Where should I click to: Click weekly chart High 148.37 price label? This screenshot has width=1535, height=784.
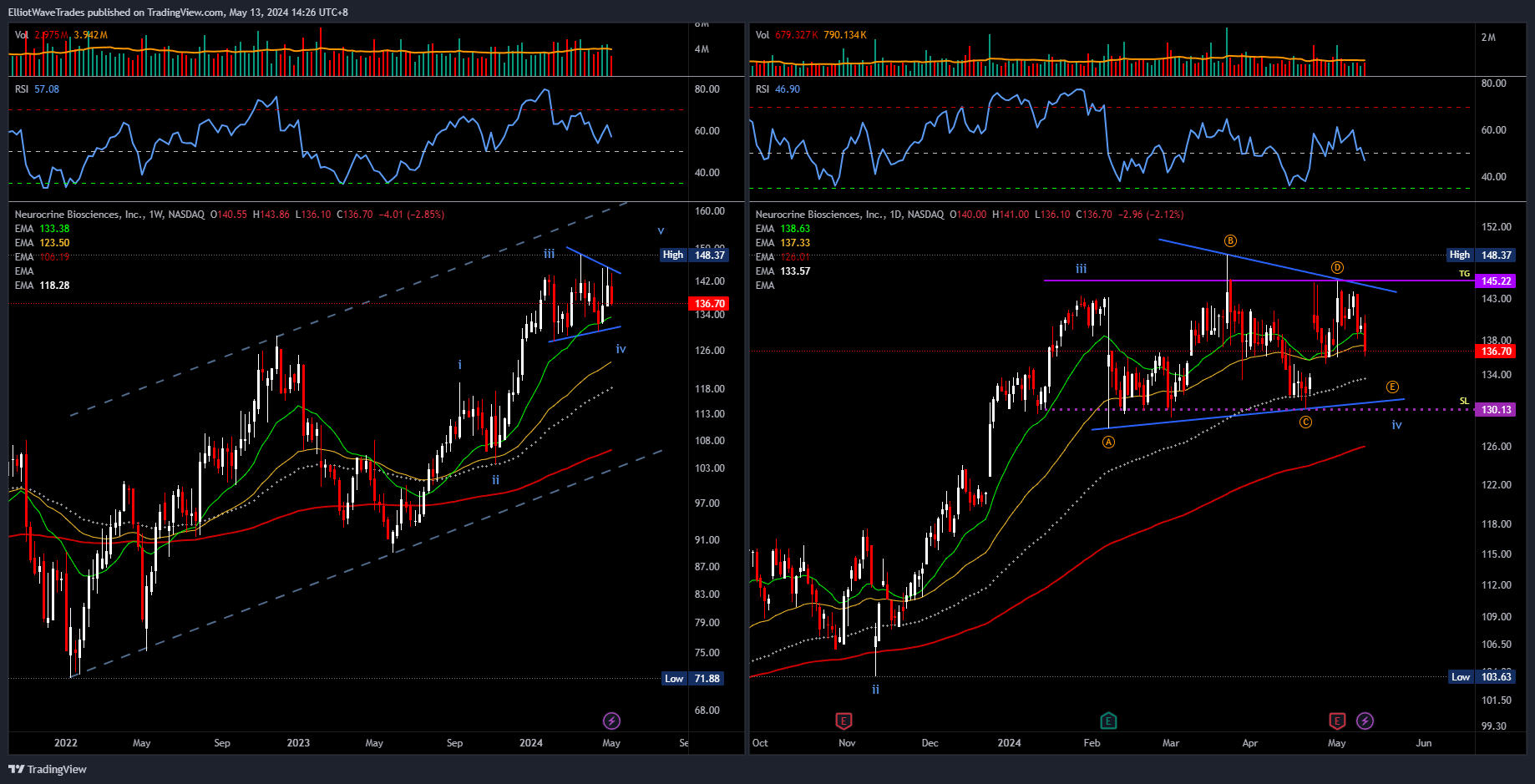click(694, 255)
